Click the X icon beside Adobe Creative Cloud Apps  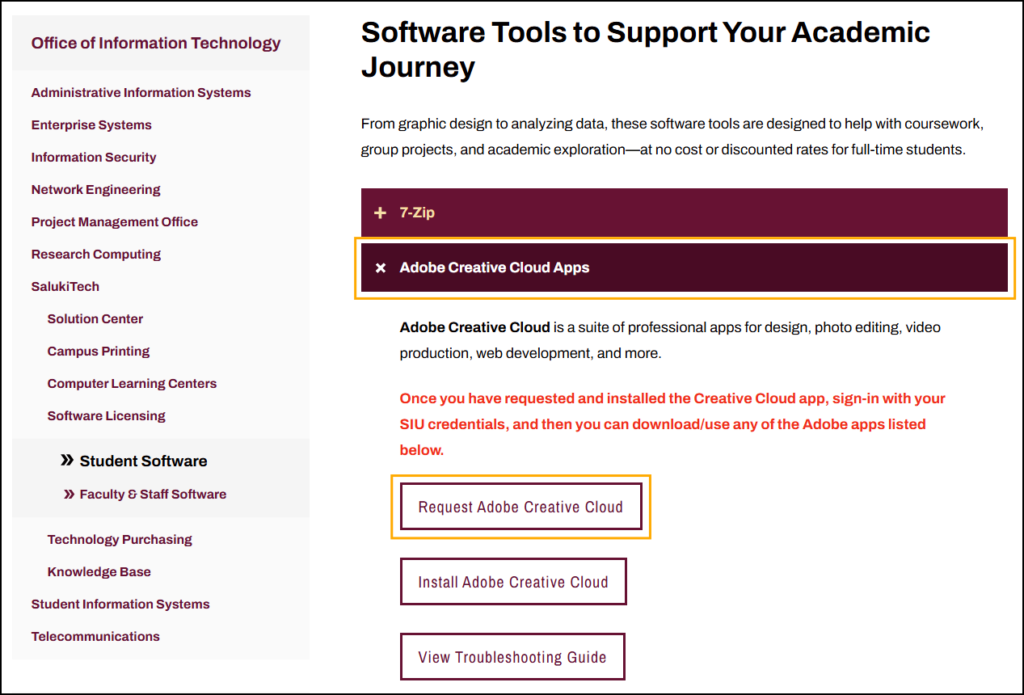[380, 268]
